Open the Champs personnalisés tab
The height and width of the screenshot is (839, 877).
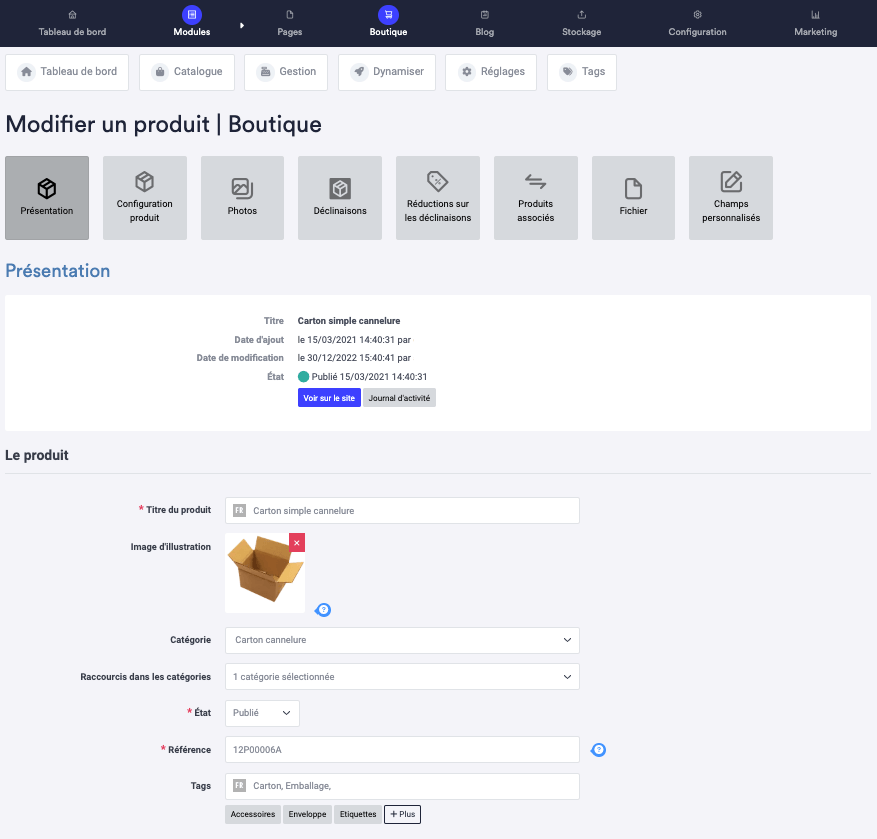click(x=731, y=198)
